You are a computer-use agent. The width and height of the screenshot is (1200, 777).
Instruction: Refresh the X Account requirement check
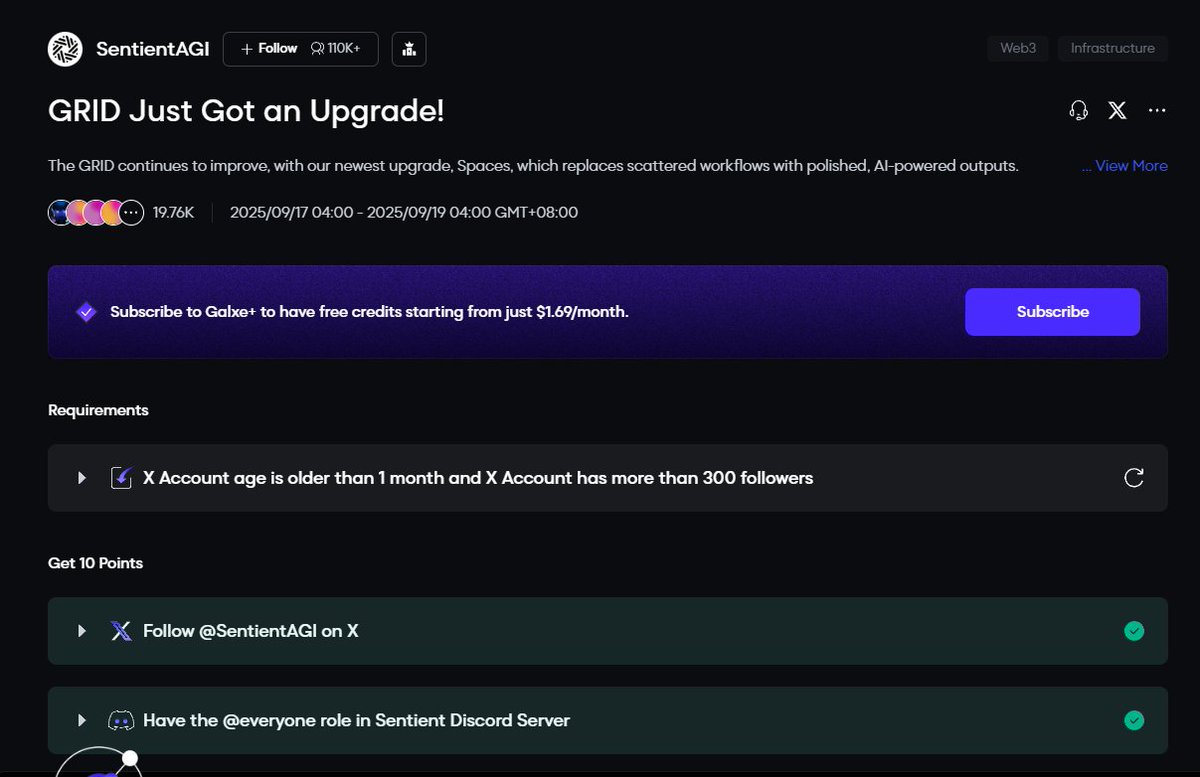click(x=1134, y=478)
